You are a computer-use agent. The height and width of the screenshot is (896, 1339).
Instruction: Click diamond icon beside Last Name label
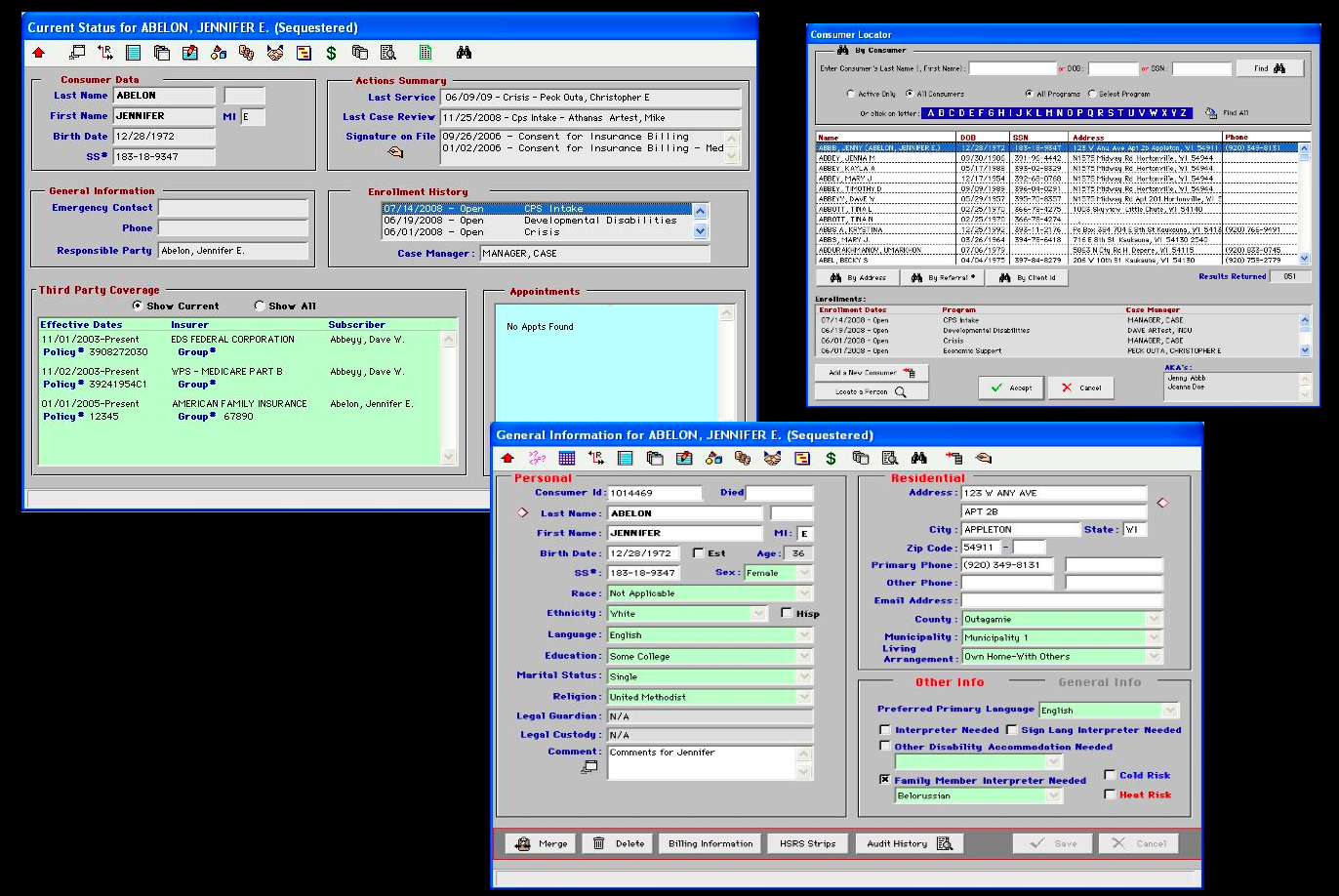(521, 512)
